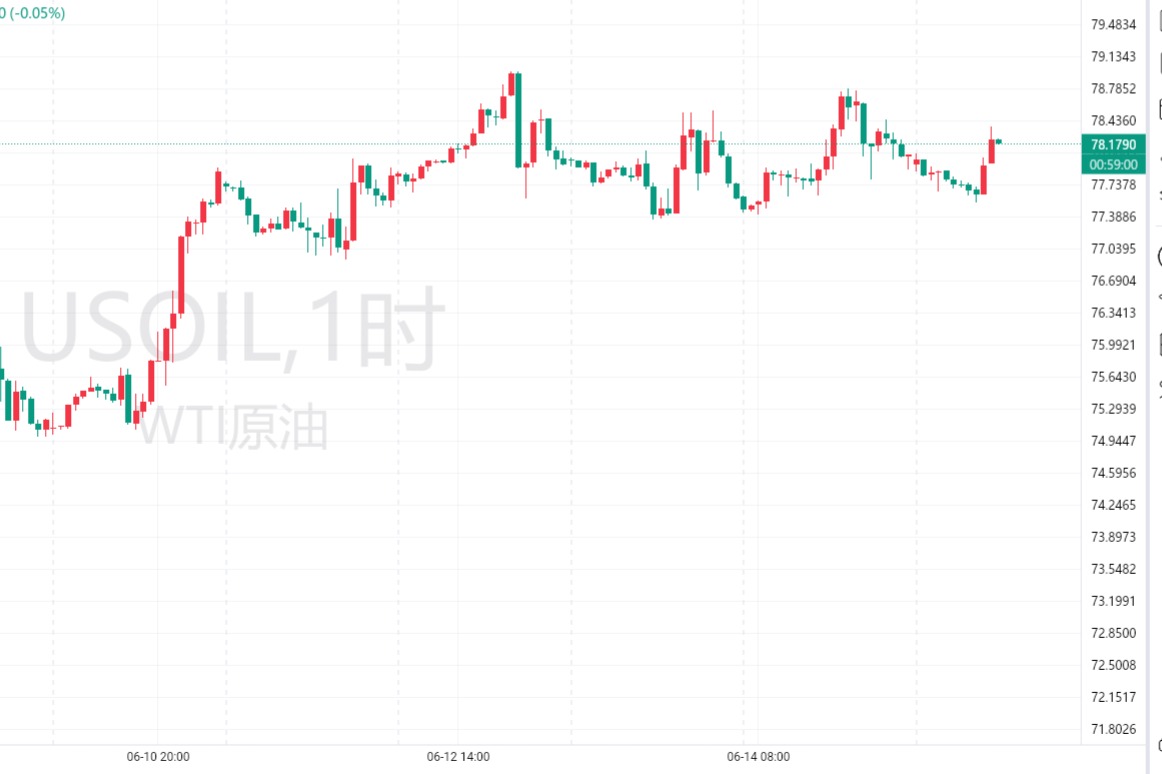The height and width of the screenshot is (774, 1162).
Task: Select the 79.1343 price scale value
Action: (x=1113, y=56)
